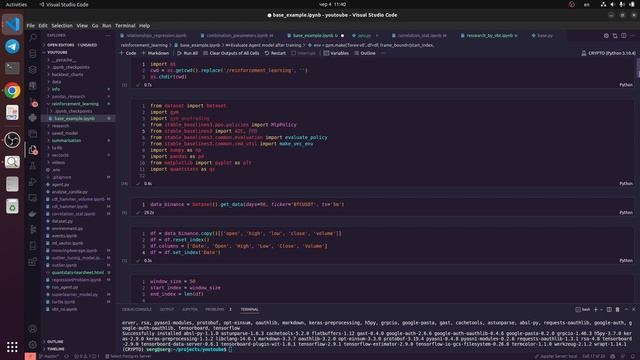Viewport: 640px width, 360px height.
Task: Open the notebook Variables view
Action: [336, 53]
